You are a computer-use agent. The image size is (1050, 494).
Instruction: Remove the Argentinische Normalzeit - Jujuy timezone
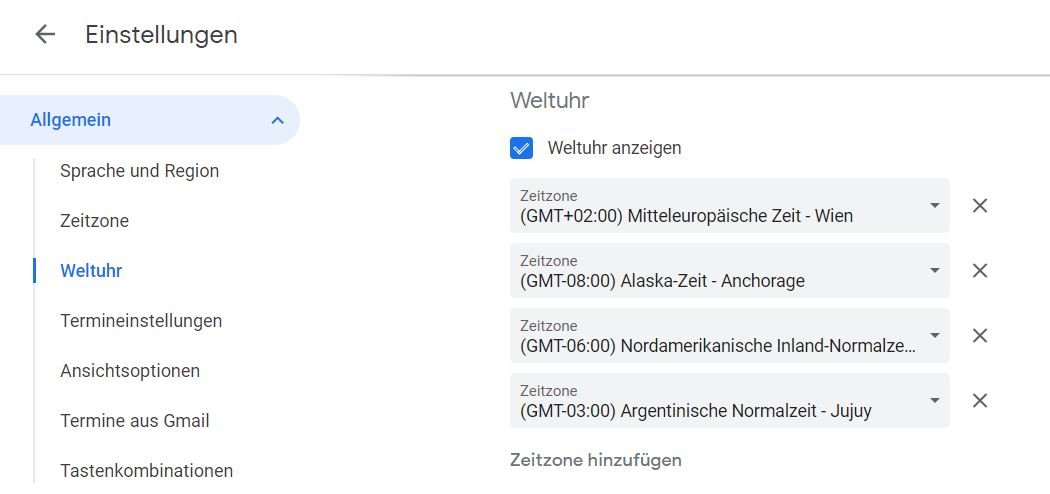tap(980, 401)
